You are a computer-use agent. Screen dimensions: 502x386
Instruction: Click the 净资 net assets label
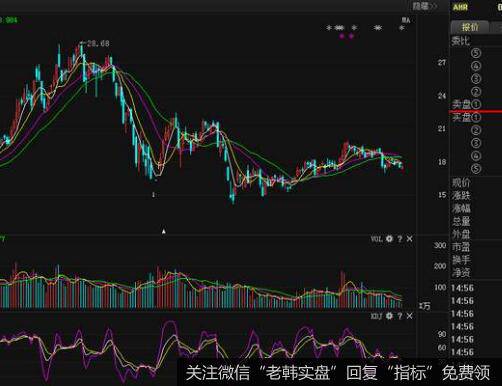coord(461,273)
